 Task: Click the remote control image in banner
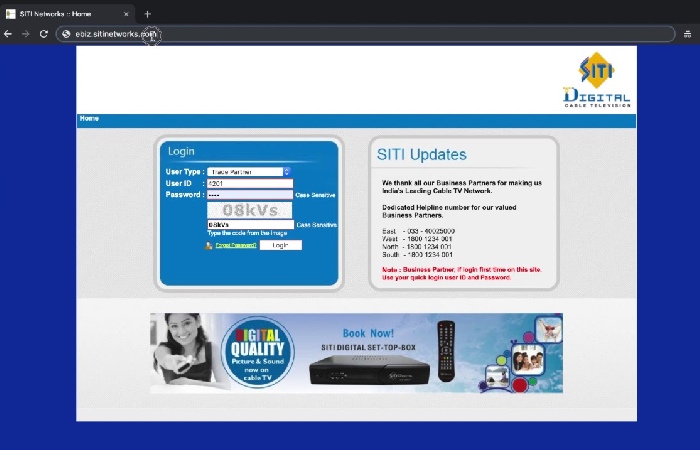click(446, 351)
